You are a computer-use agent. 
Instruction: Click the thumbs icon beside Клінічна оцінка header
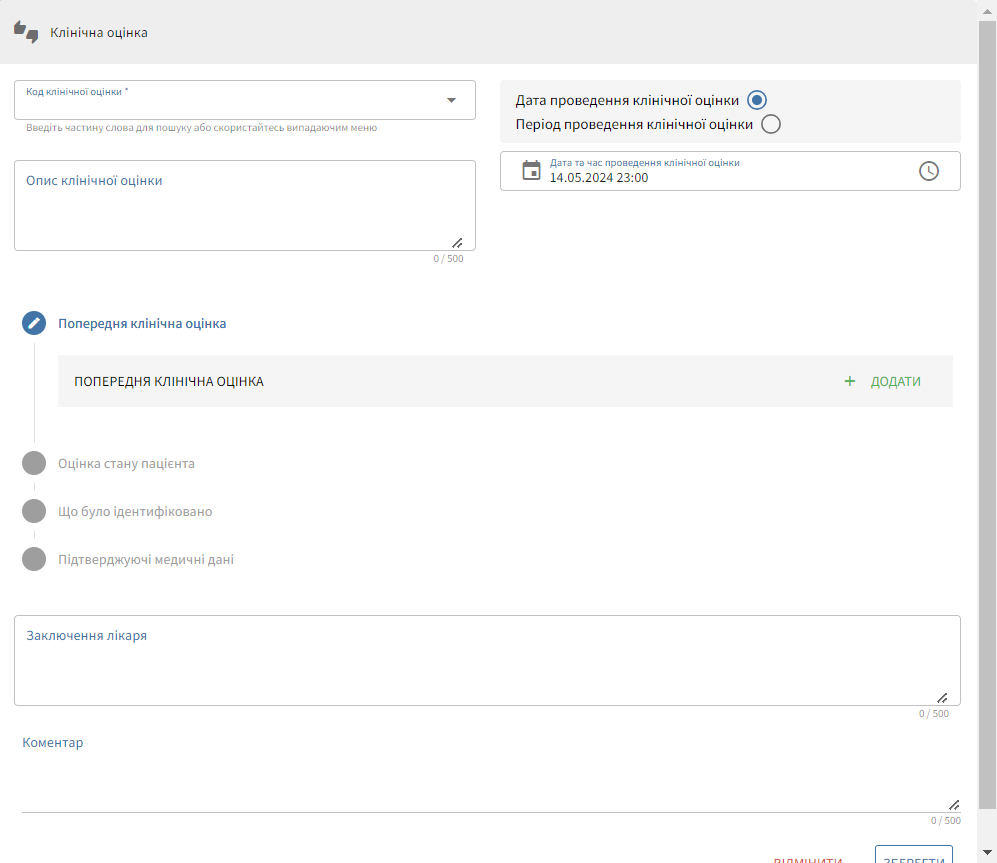coord(26,32)
